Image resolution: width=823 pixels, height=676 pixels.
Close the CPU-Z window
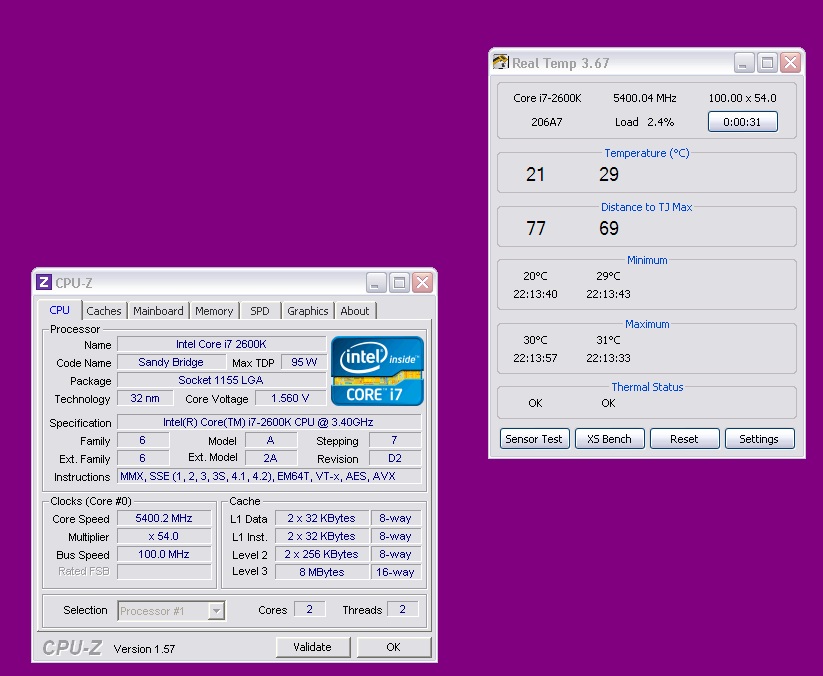[422, 283]
